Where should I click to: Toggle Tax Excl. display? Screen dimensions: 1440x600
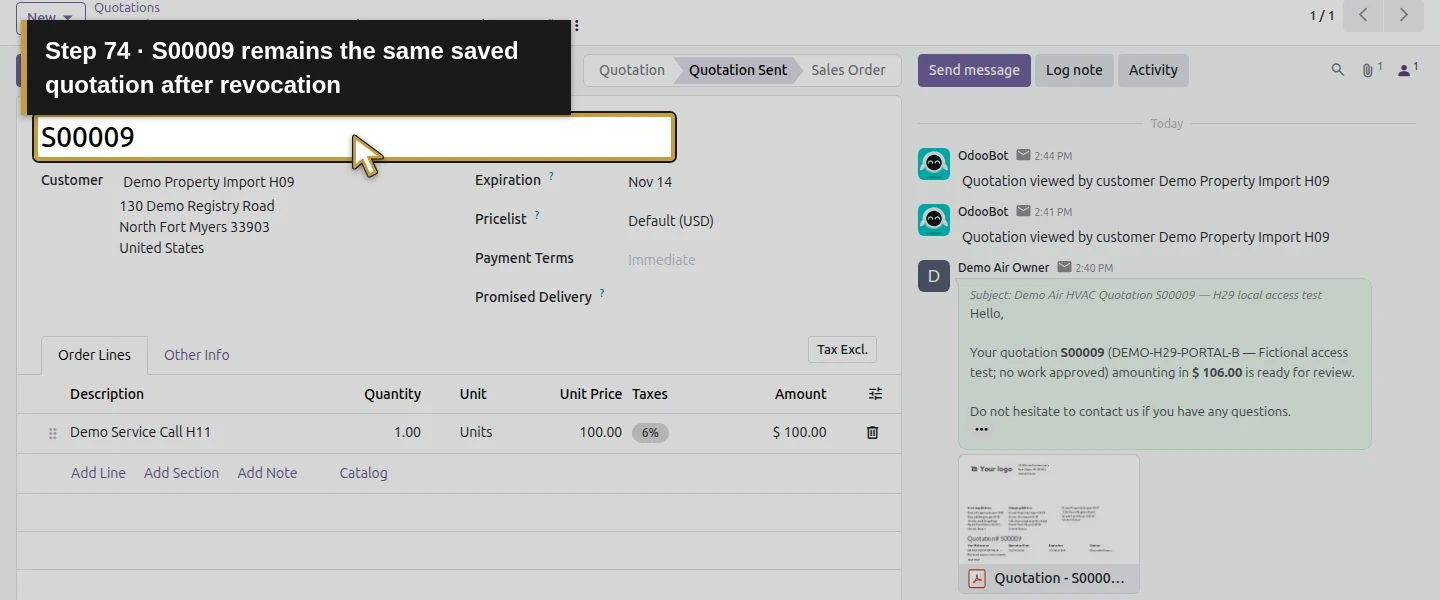pos(842,350)
